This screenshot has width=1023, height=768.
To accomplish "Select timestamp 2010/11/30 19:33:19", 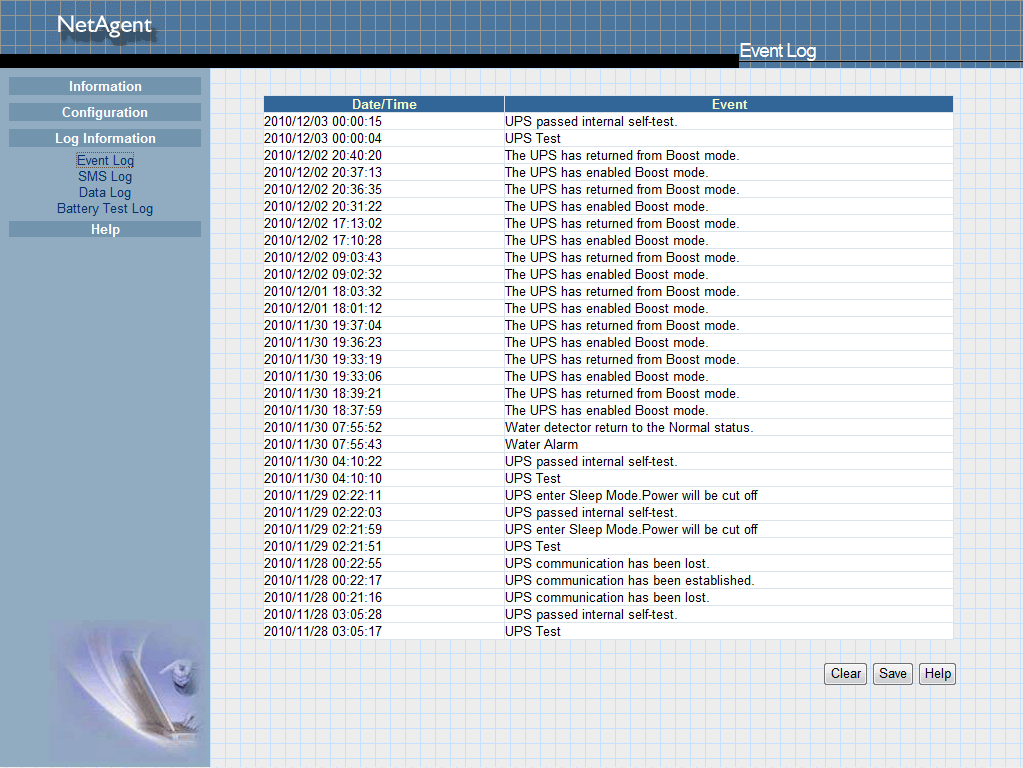I will coord(323,359).
